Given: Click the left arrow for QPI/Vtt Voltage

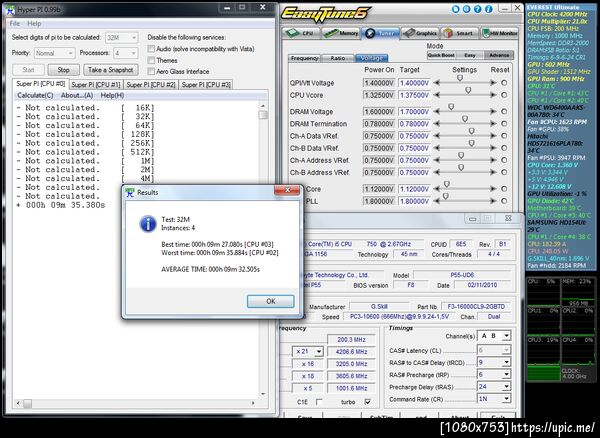Looking at the screenshot, I should pos(437,83).
